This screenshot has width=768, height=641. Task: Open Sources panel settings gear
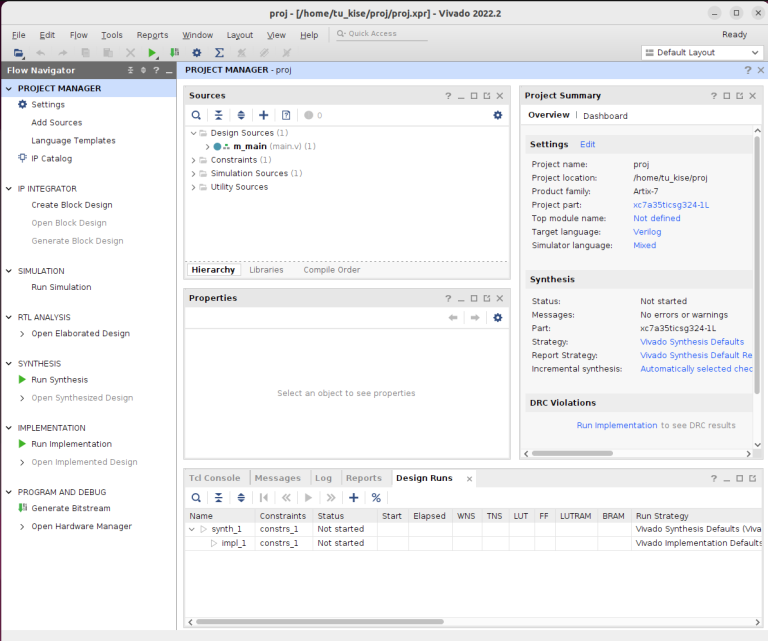click(x=497, y=115)
